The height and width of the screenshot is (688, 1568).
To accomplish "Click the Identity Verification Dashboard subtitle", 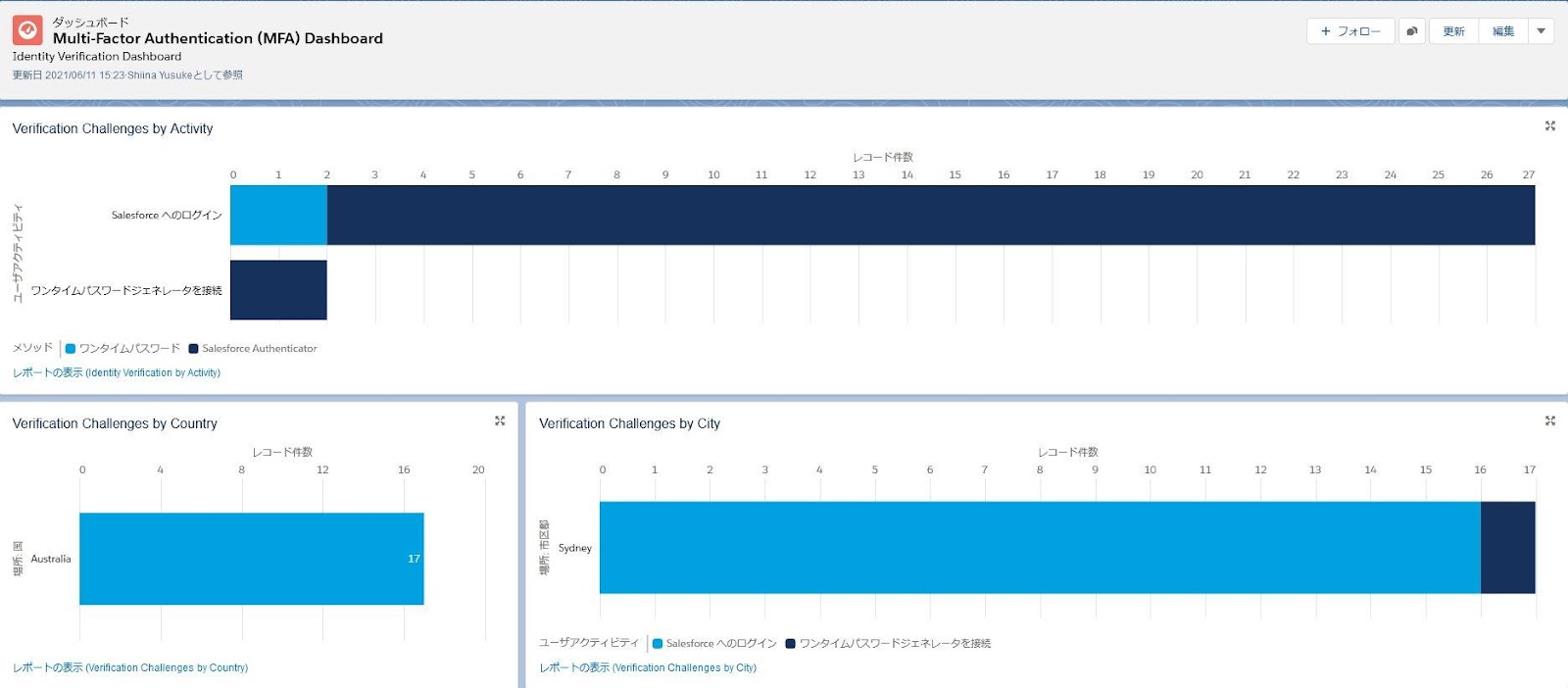I will click(x=97, y=57).
